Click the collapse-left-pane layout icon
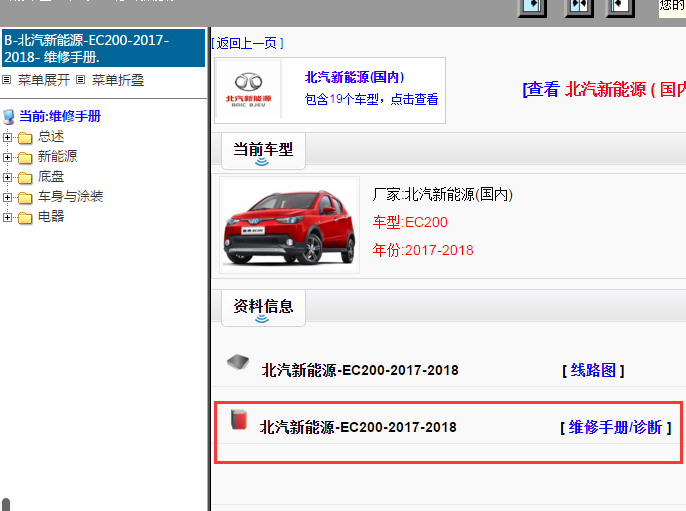Image resolution: width=686 pixels, height=511 pixels. pos(620,7)
